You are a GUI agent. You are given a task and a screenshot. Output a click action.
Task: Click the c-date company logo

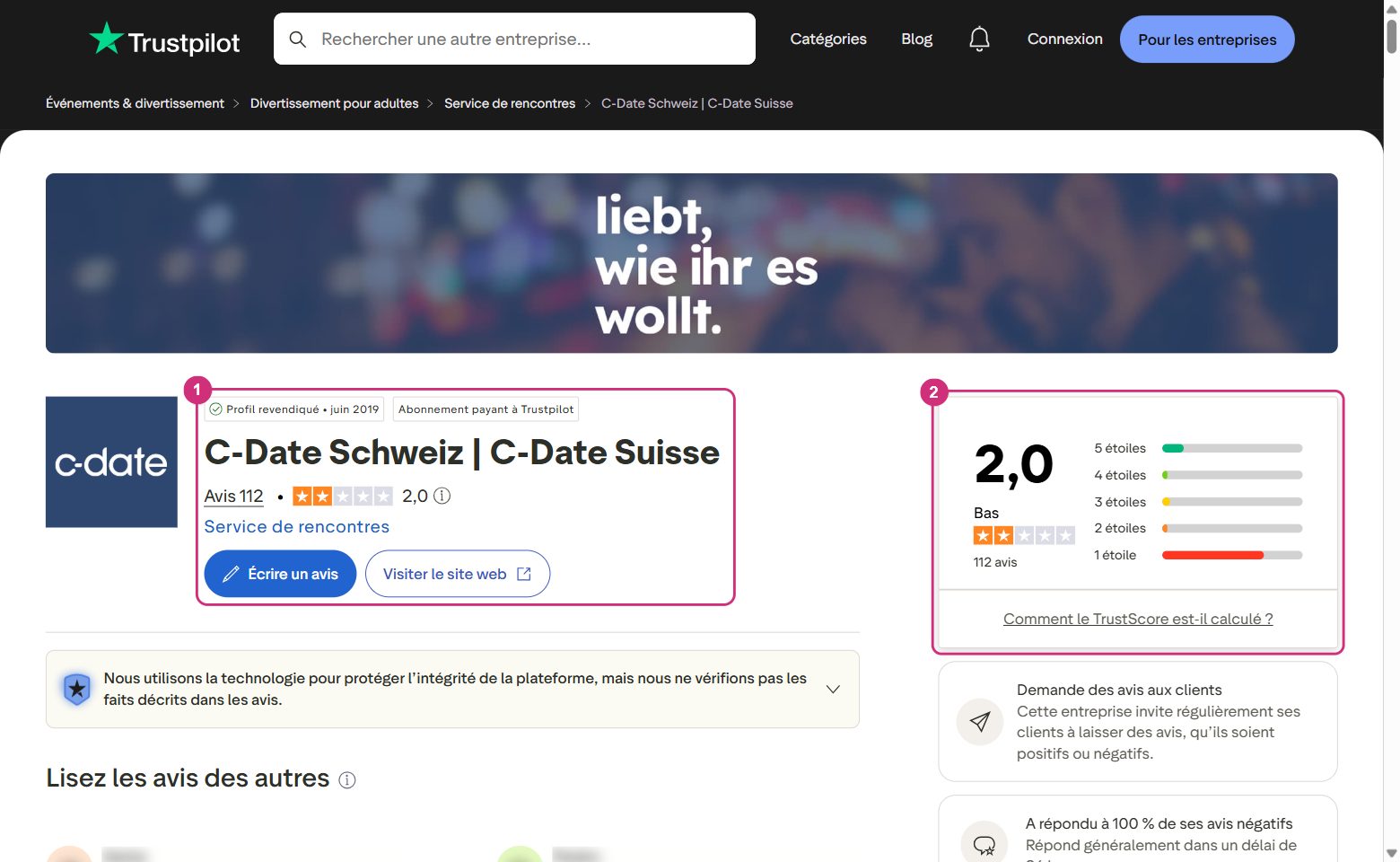point(111,462)
